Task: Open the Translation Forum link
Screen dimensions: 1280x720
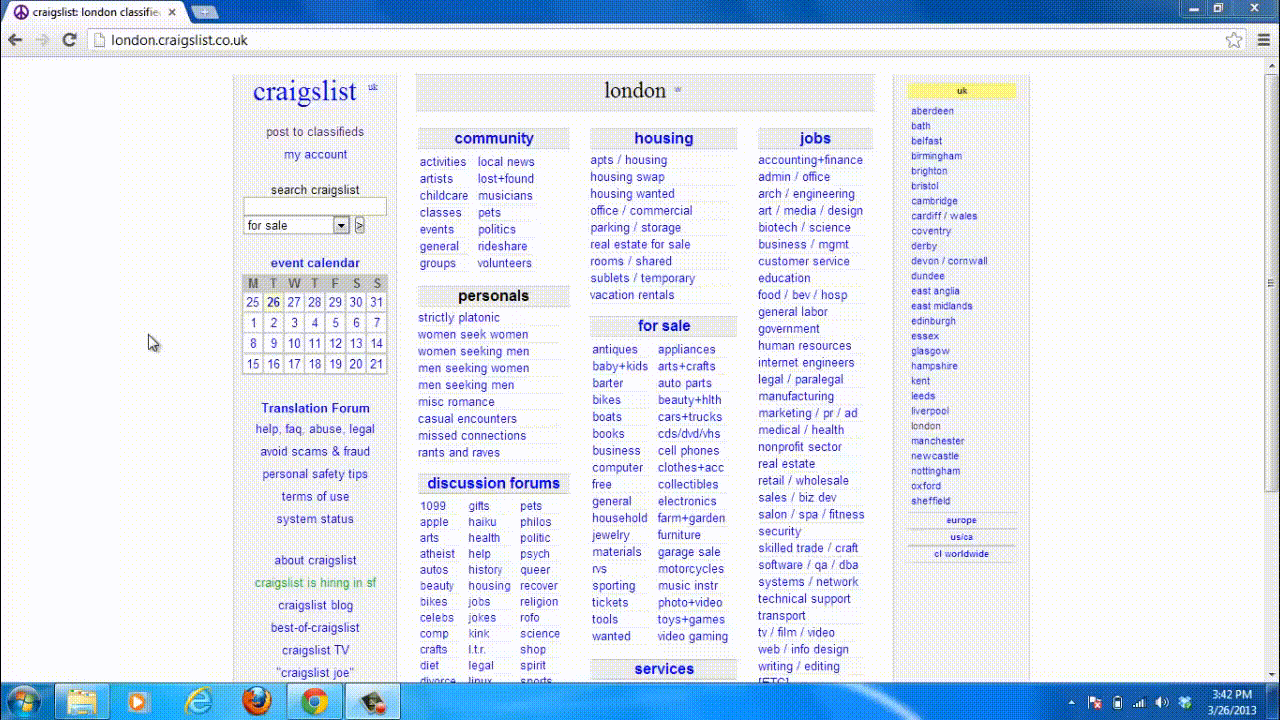Action: pyautogui.click(x=315, y=408)
